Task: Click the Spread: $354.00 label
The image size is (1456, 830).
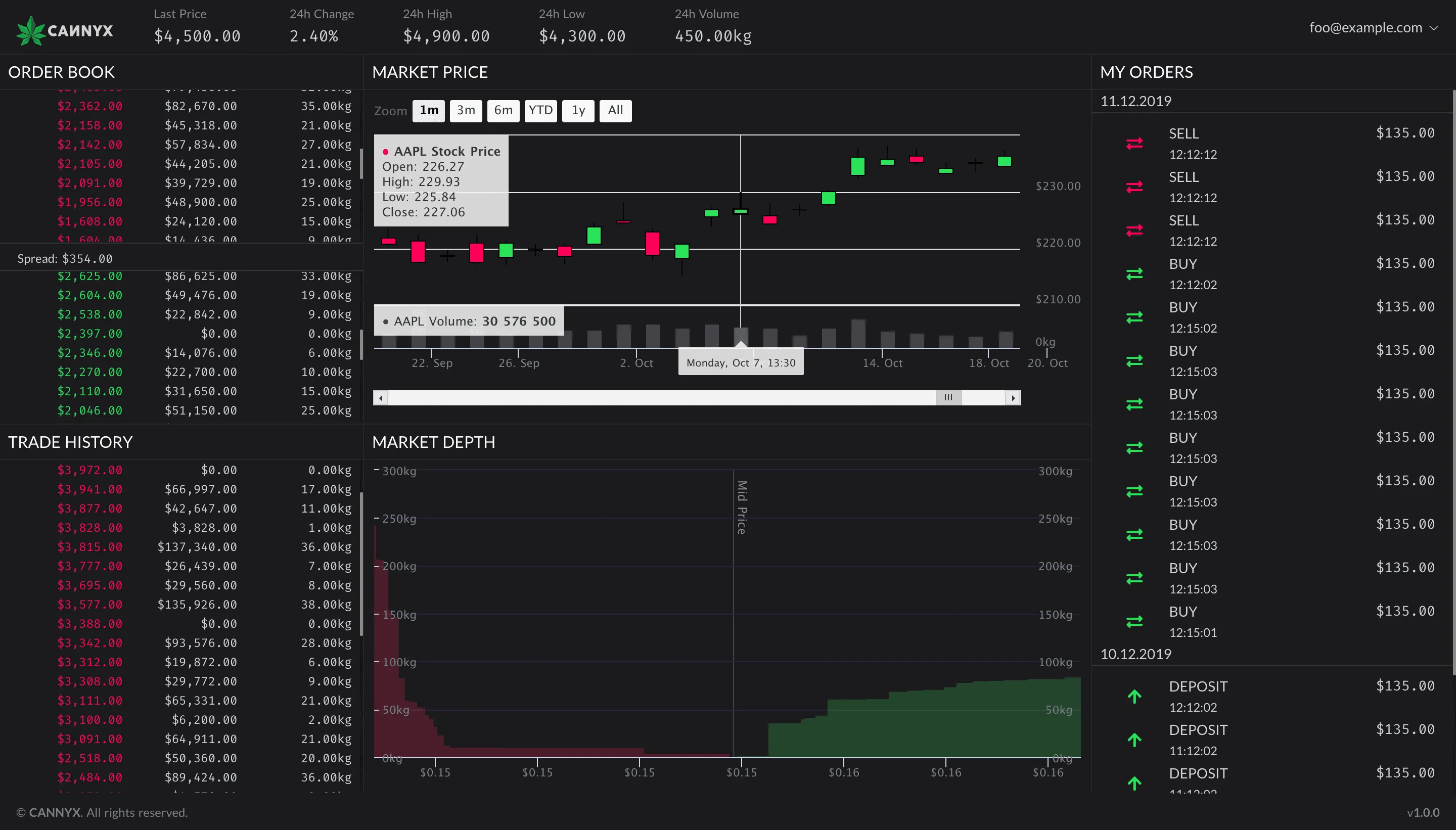Action: (x=65, y=259)
